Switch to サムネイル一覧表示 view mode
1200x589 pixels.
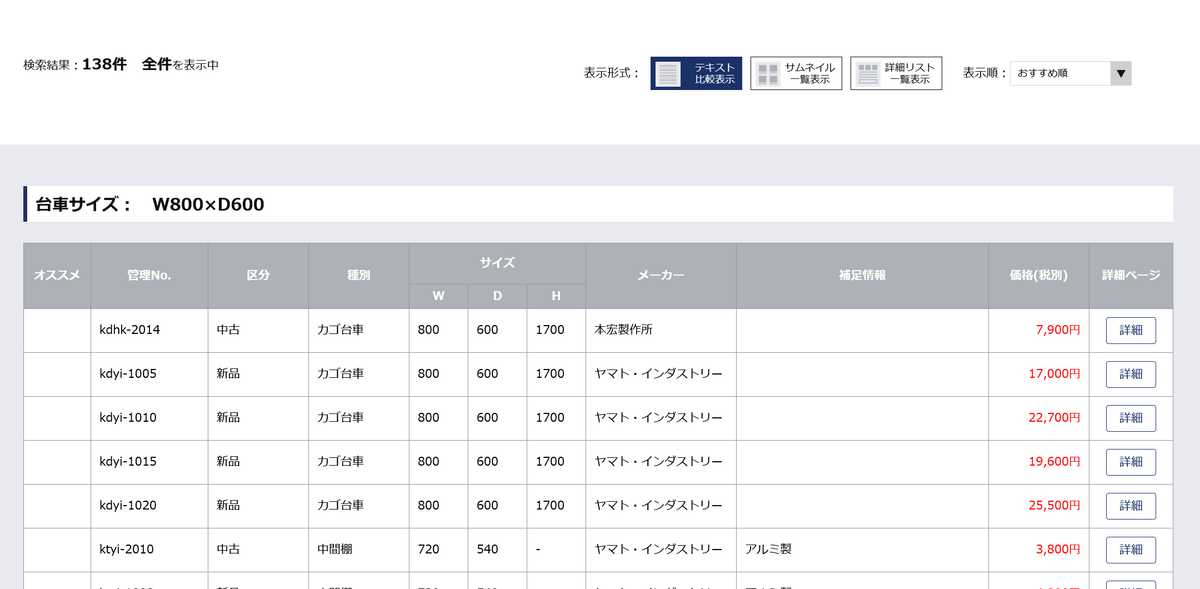point(796,73)
